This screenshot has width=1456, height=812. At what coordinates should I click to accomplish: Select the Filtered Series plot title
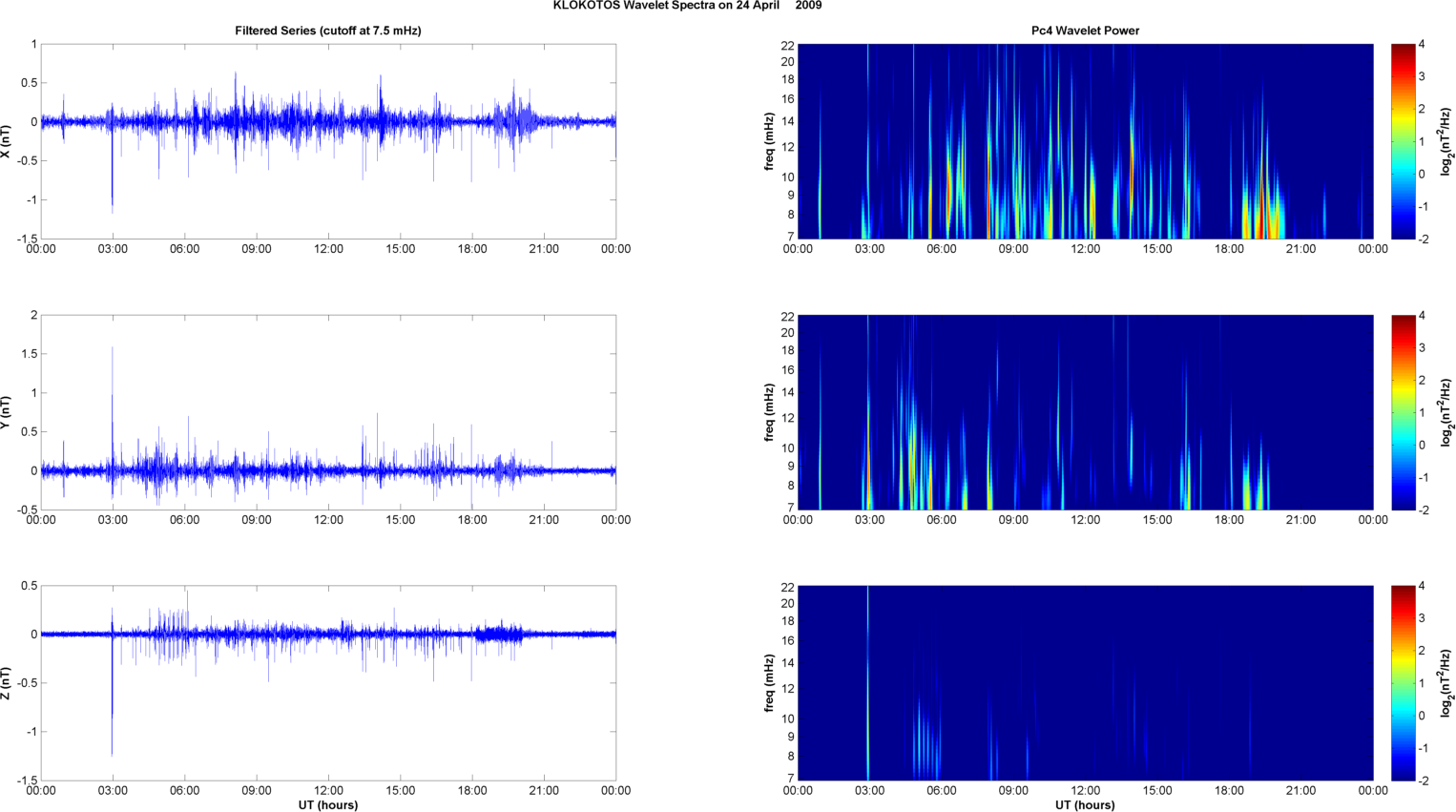pos(328,31)
